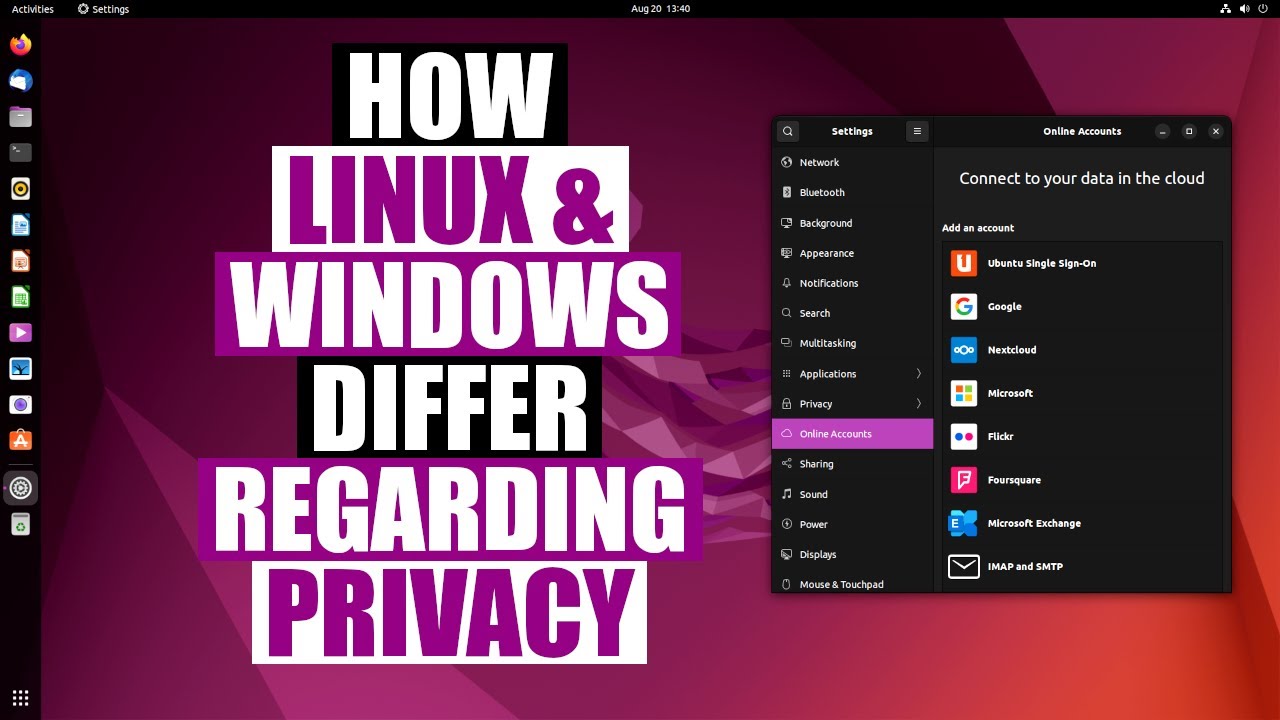Click the Foursquare logo icon
Image resolution: width=1280 pixels, height=720 pixels.
[x=964, y=480]
